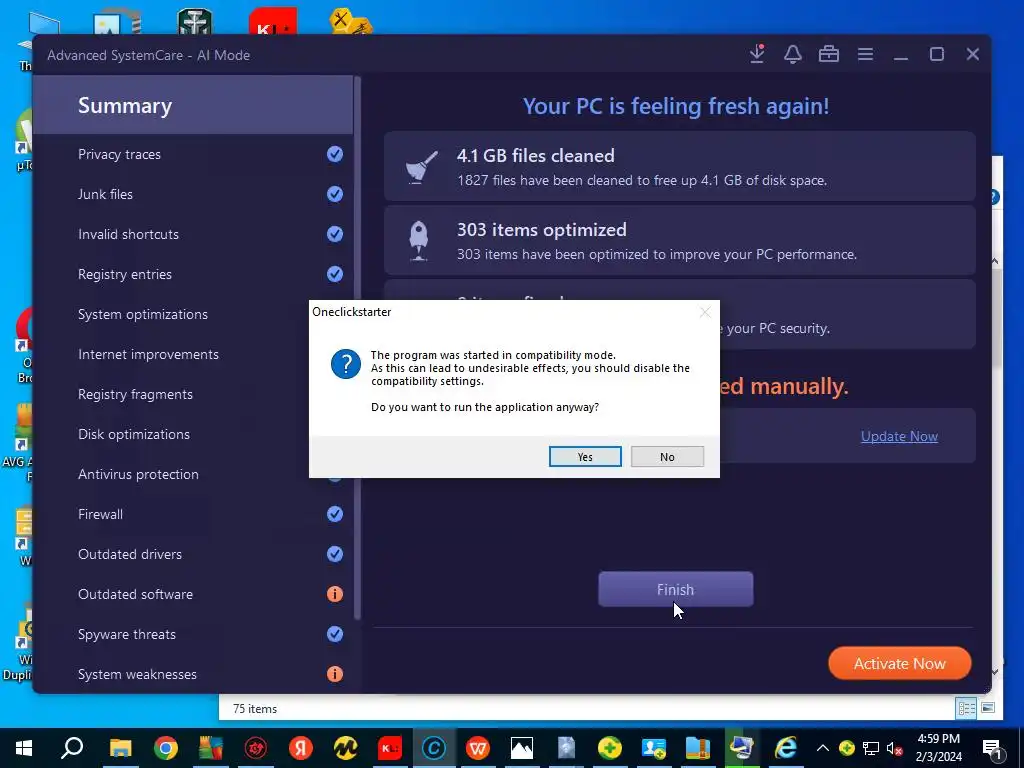The height and width of the screenshot is (768, 1024).
Task: Open the Photos app from the taskbar
Action: (522, 748)
